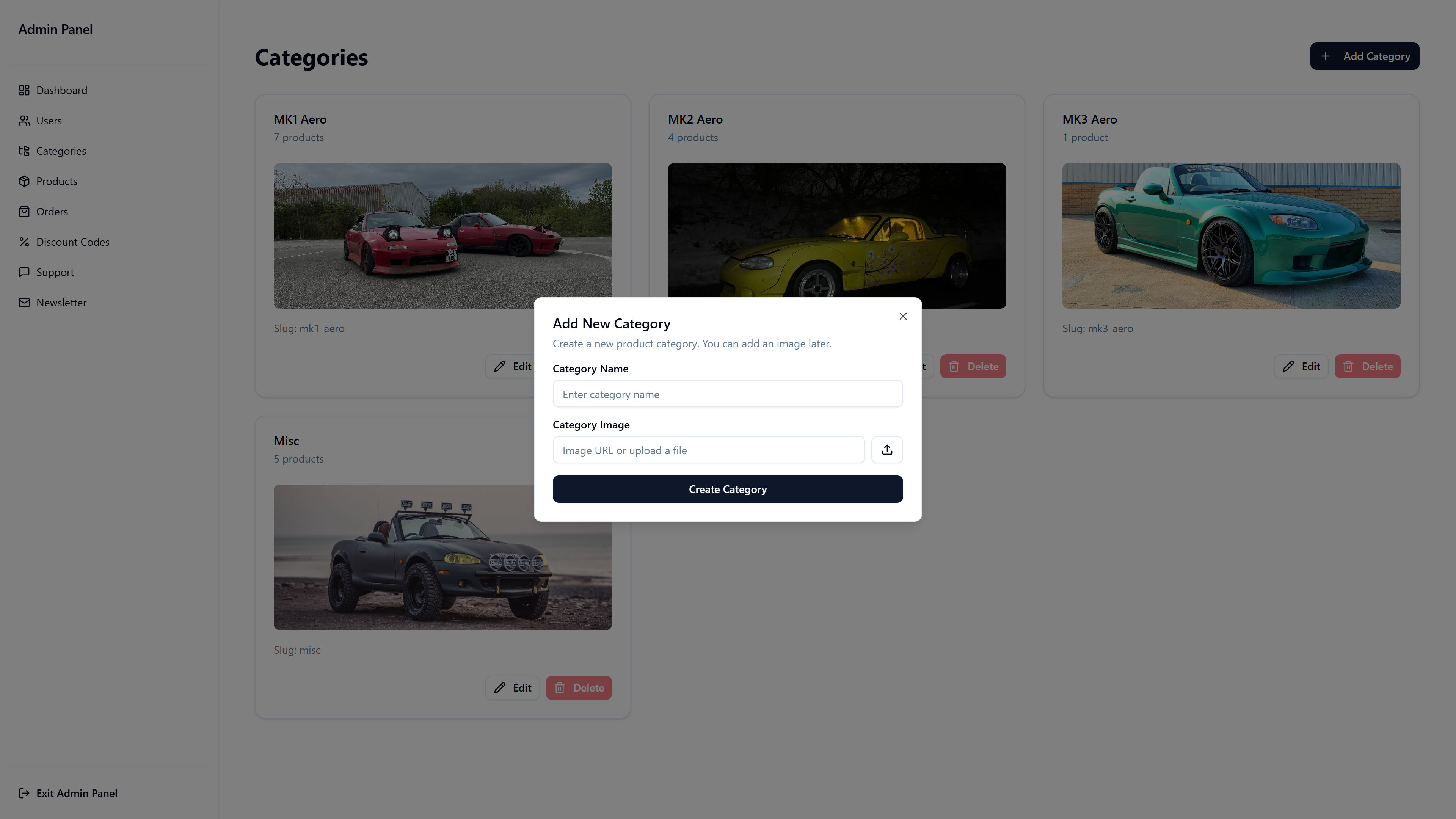
Task: Open the Support section
Action: (x=55, y=273)
